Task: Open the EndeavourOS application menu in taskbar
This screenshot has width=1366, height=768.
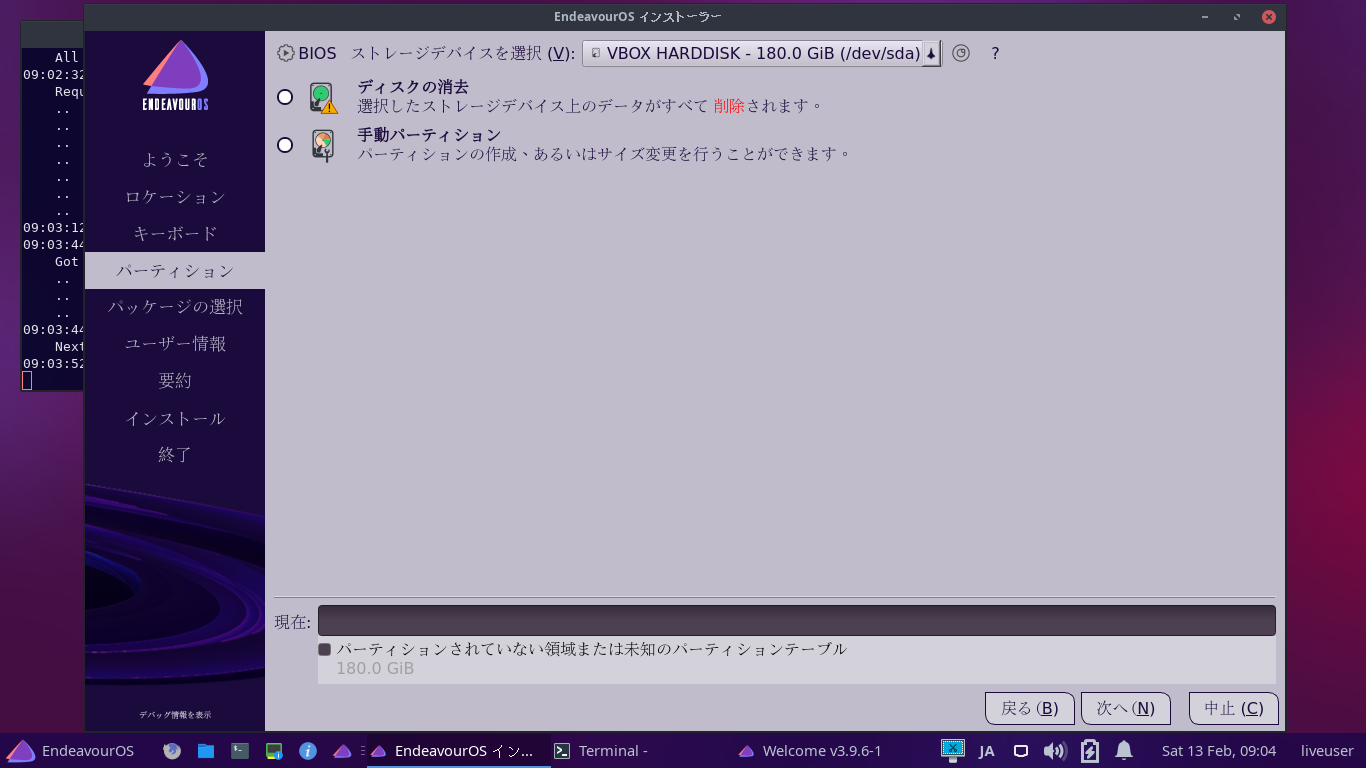Action: coord(71,751)
